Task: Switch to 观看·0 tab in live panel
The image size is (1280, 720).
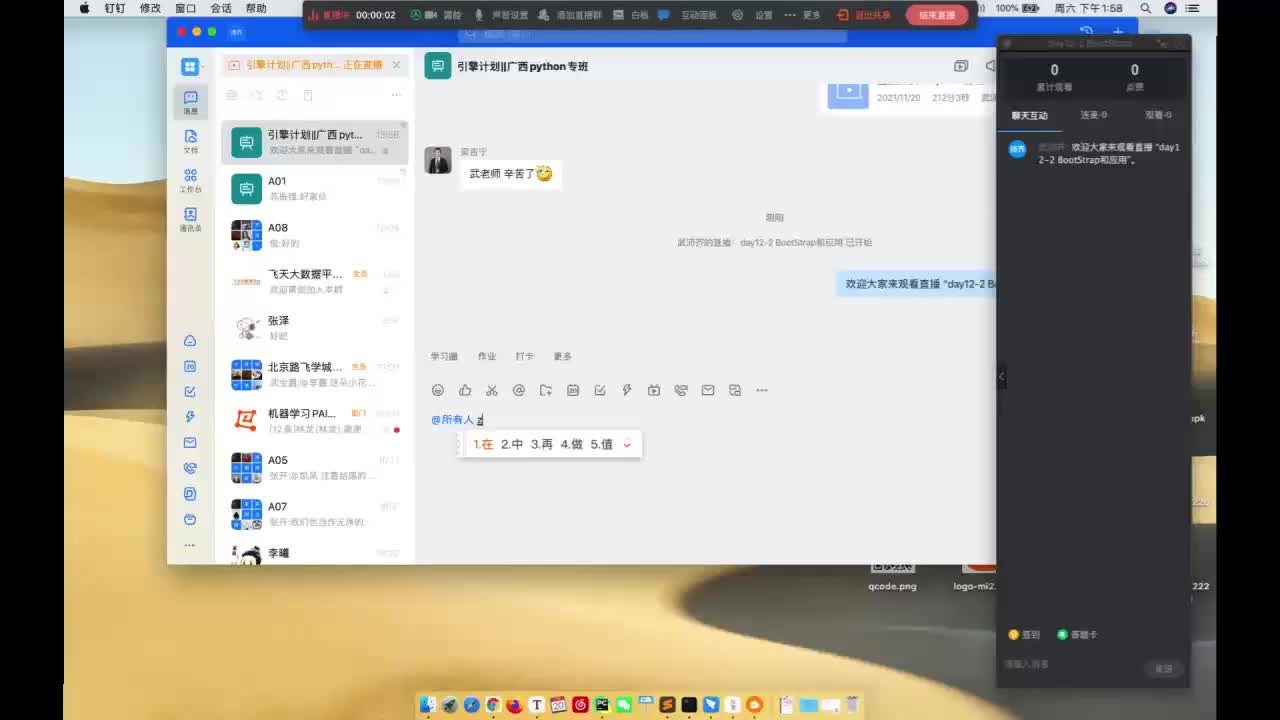Action: 1158,115
